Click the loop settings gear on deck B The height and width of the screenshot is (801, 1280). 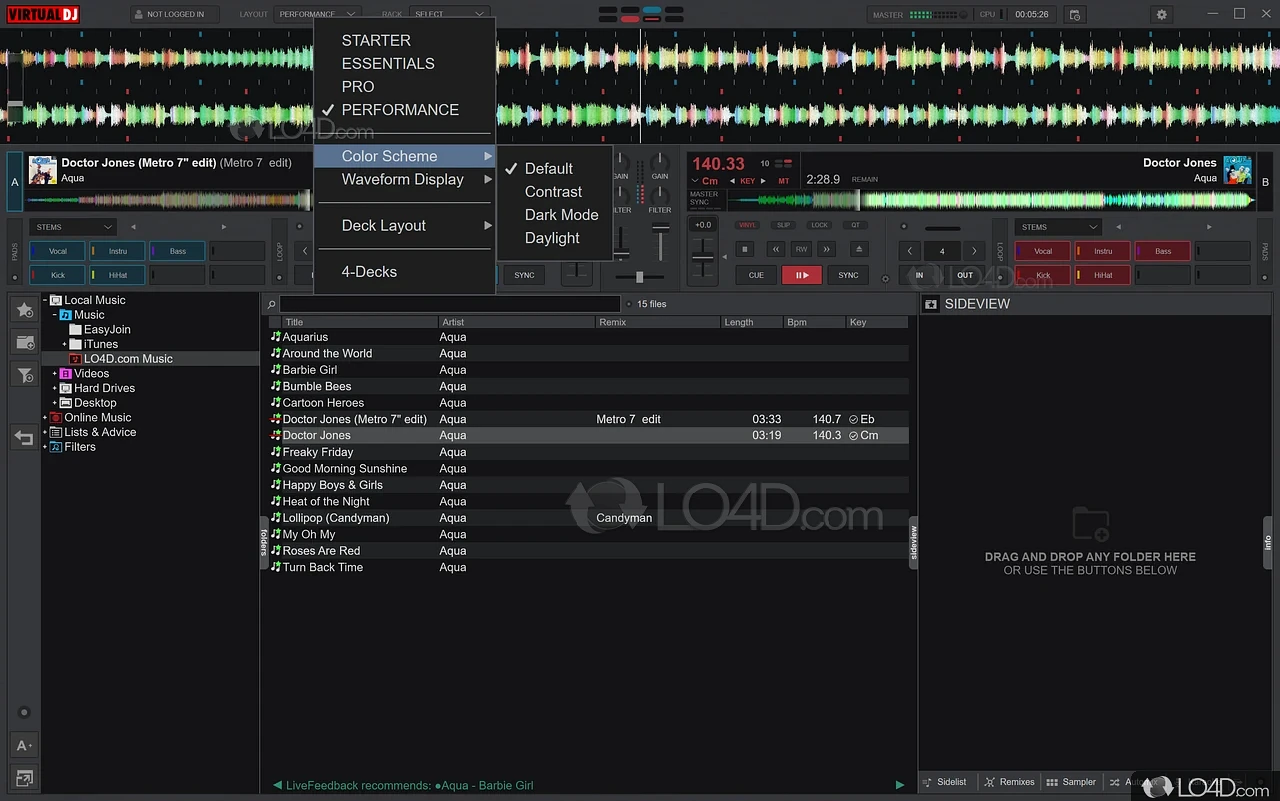(884, 277)
